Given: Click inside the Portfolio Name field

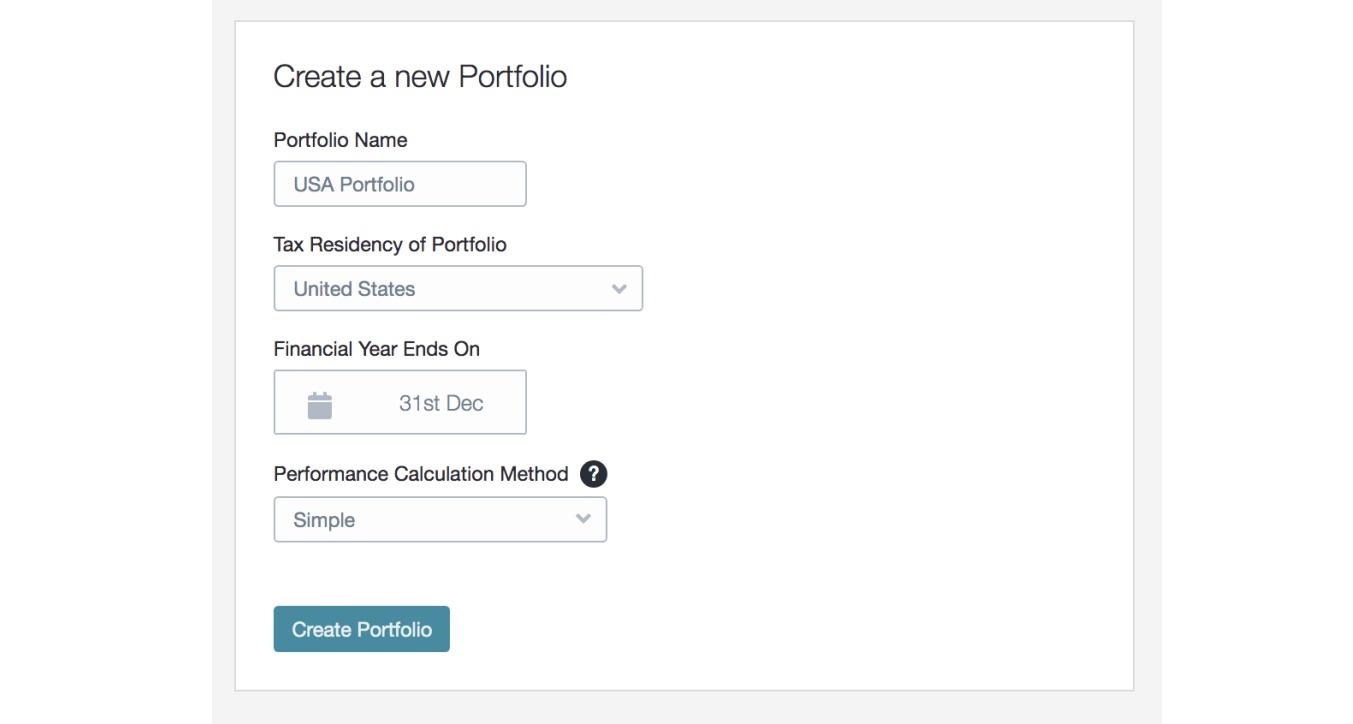Looking at the screenshot, I should tap(400, 183).
